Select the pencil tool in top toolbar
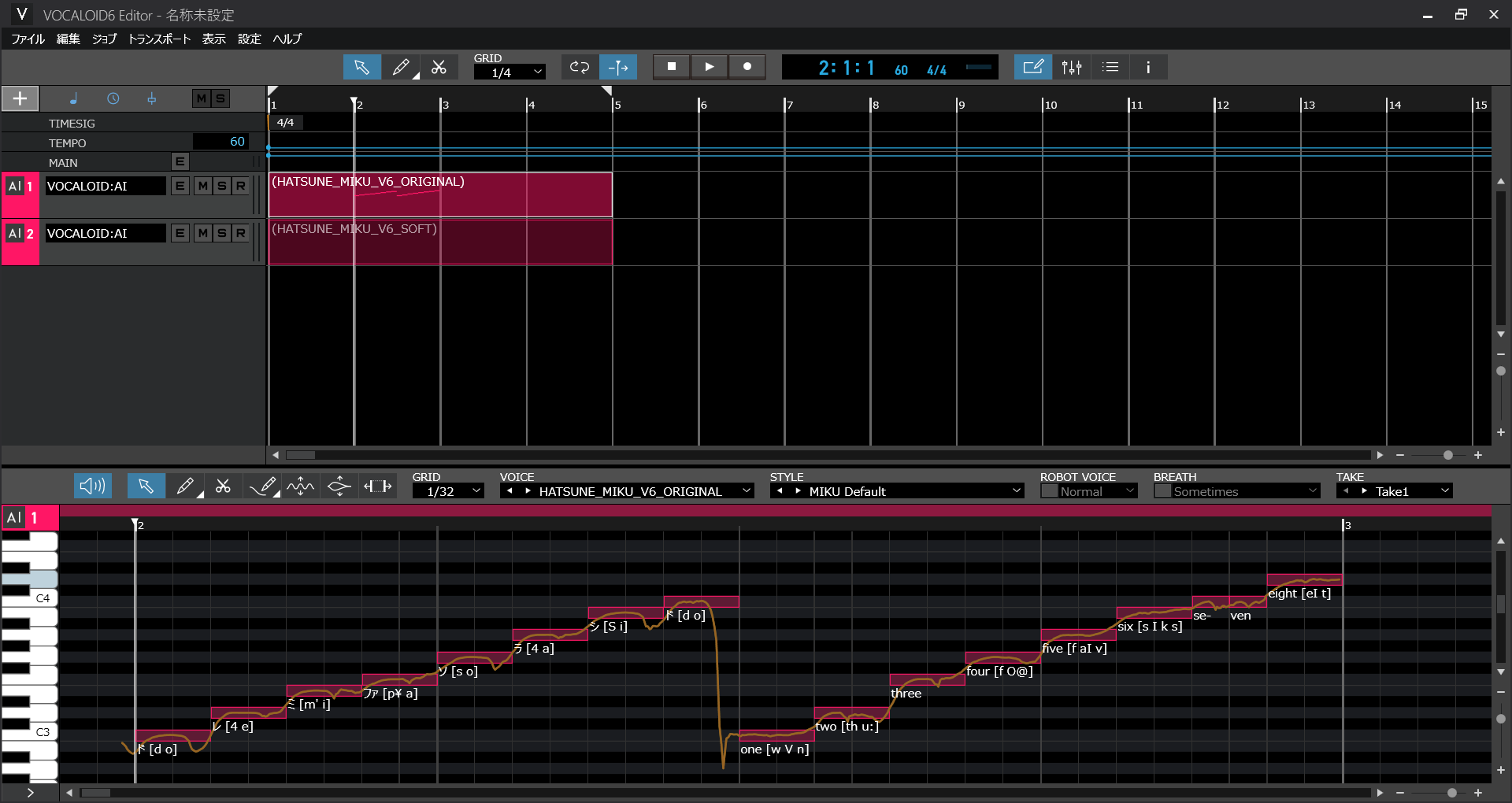This screenshot has width=1512, height=803. [401, 67]
